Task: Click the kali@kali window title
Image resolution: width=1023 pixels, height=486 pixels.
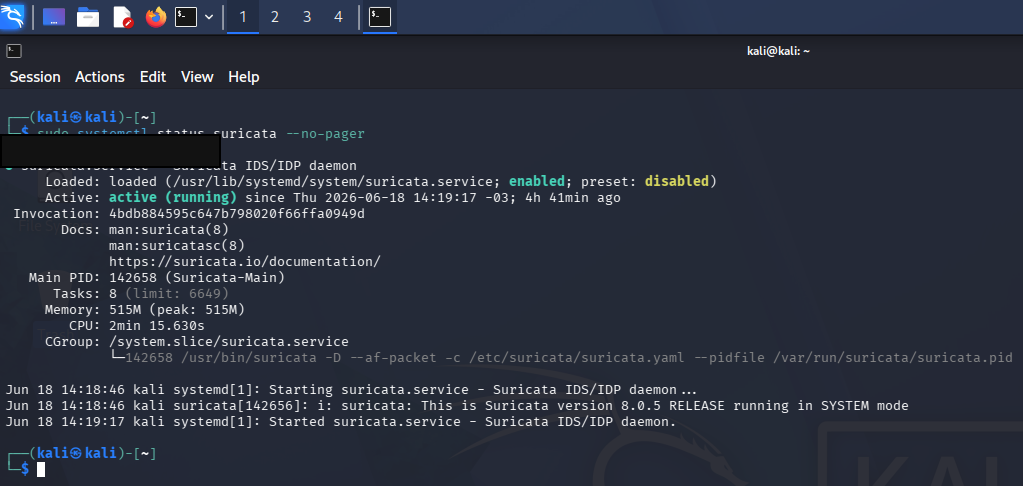Action: 778,51
